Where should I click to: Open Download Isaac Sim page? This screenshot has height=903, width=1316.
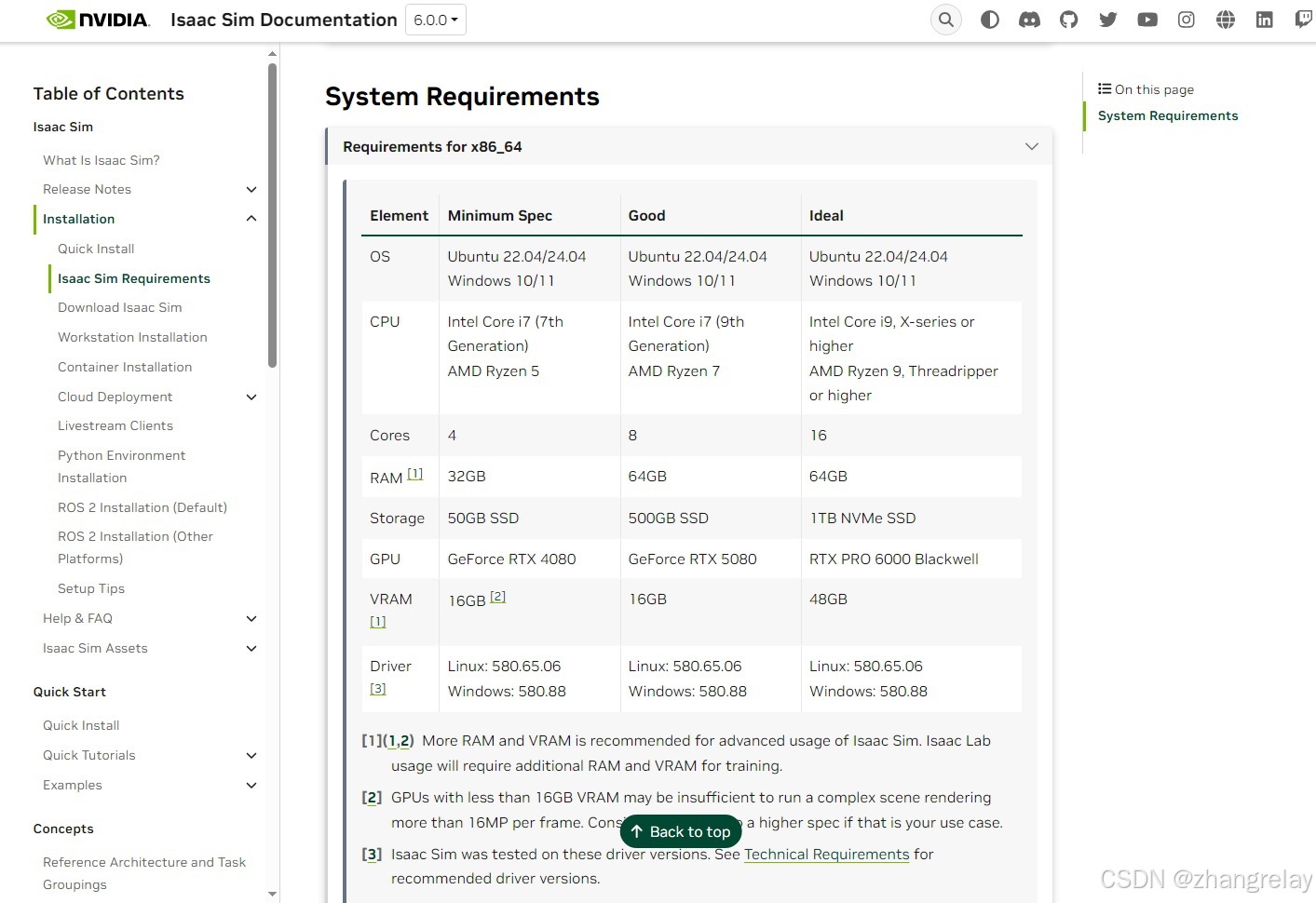point(120,307)
